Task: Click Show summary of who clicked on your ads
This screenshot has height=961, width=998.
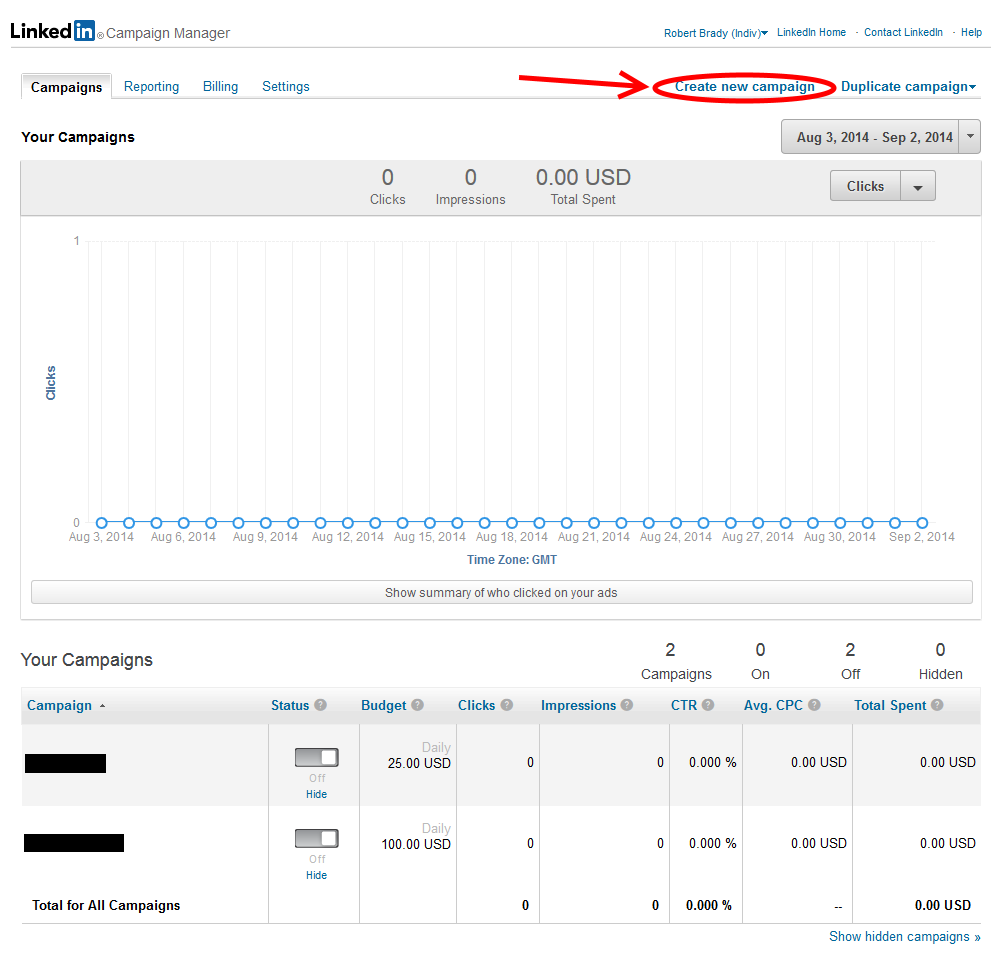Action: [502, 593]
